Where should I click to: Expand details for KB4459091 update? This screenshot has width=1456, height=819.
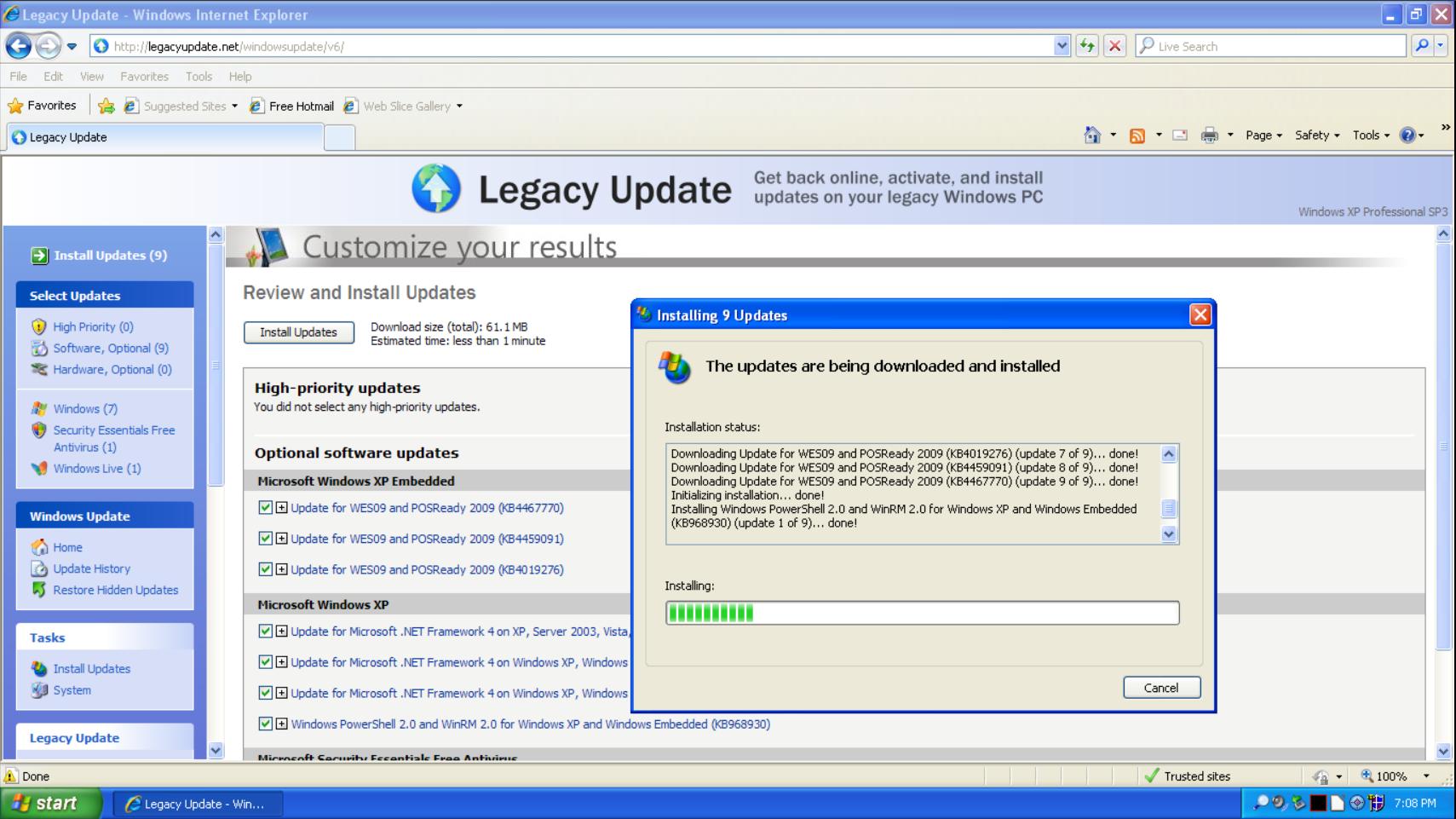click(x=281, y=539)
